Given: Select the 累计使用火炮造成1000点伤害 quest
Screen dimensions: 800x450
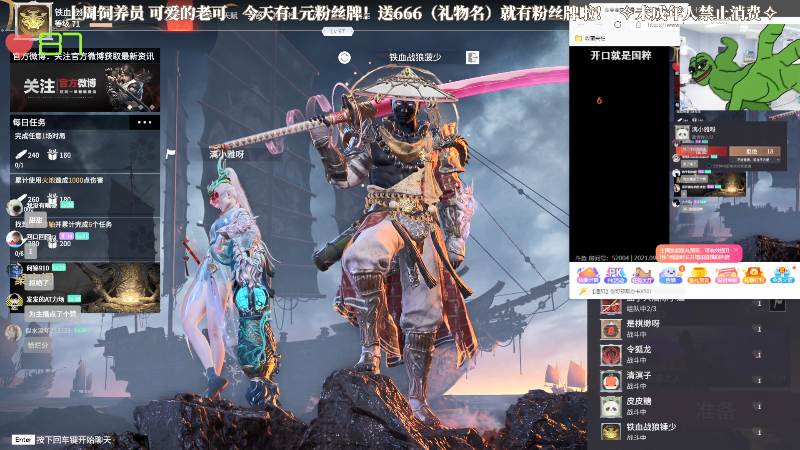Looking at the screenshot, I should tap(85, 194).
